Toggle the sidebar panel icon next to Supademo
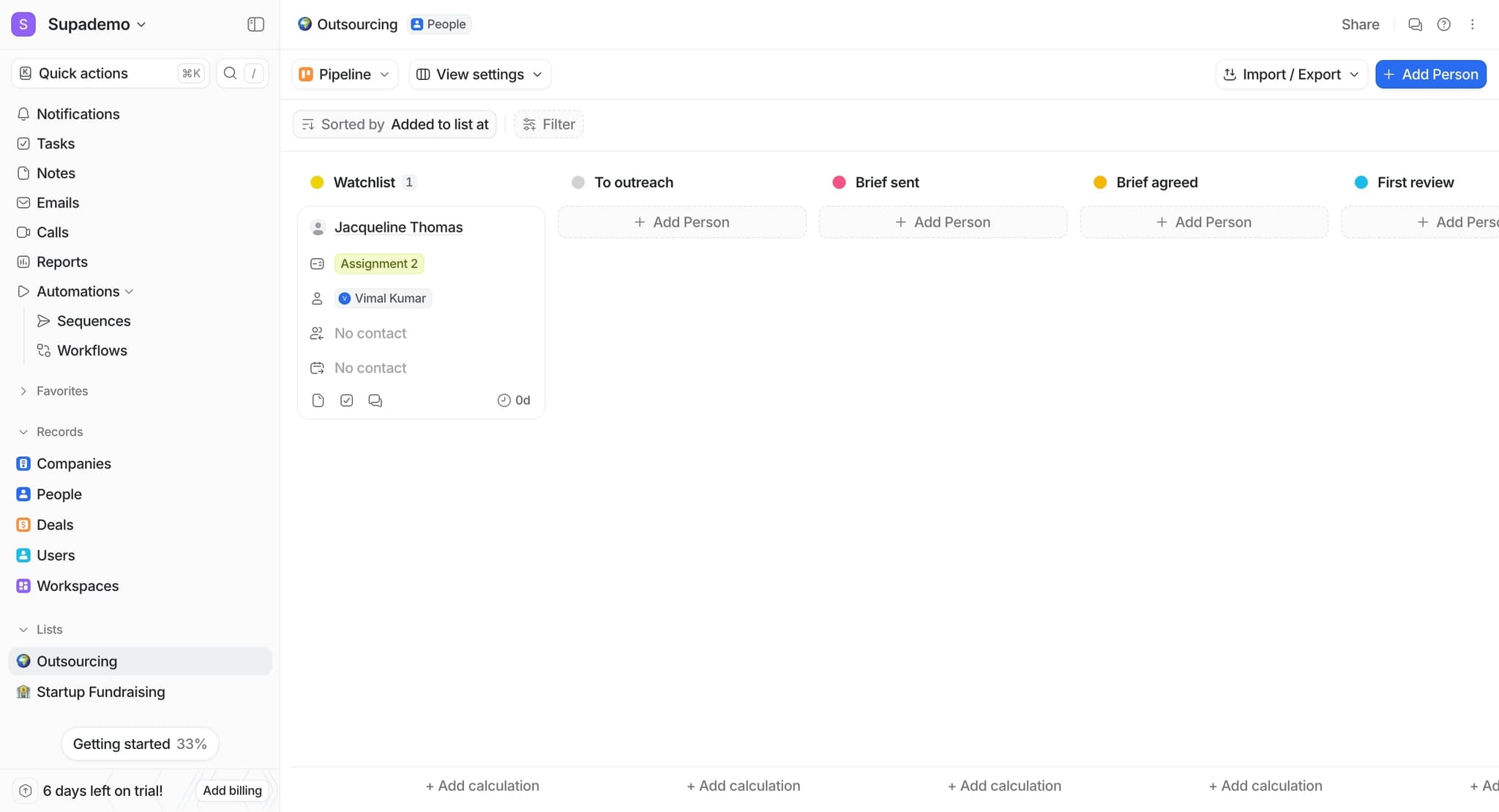Image resolution: width=1499 pixels, height=812 pixels. pyautogui.click(x=255, y=24)
